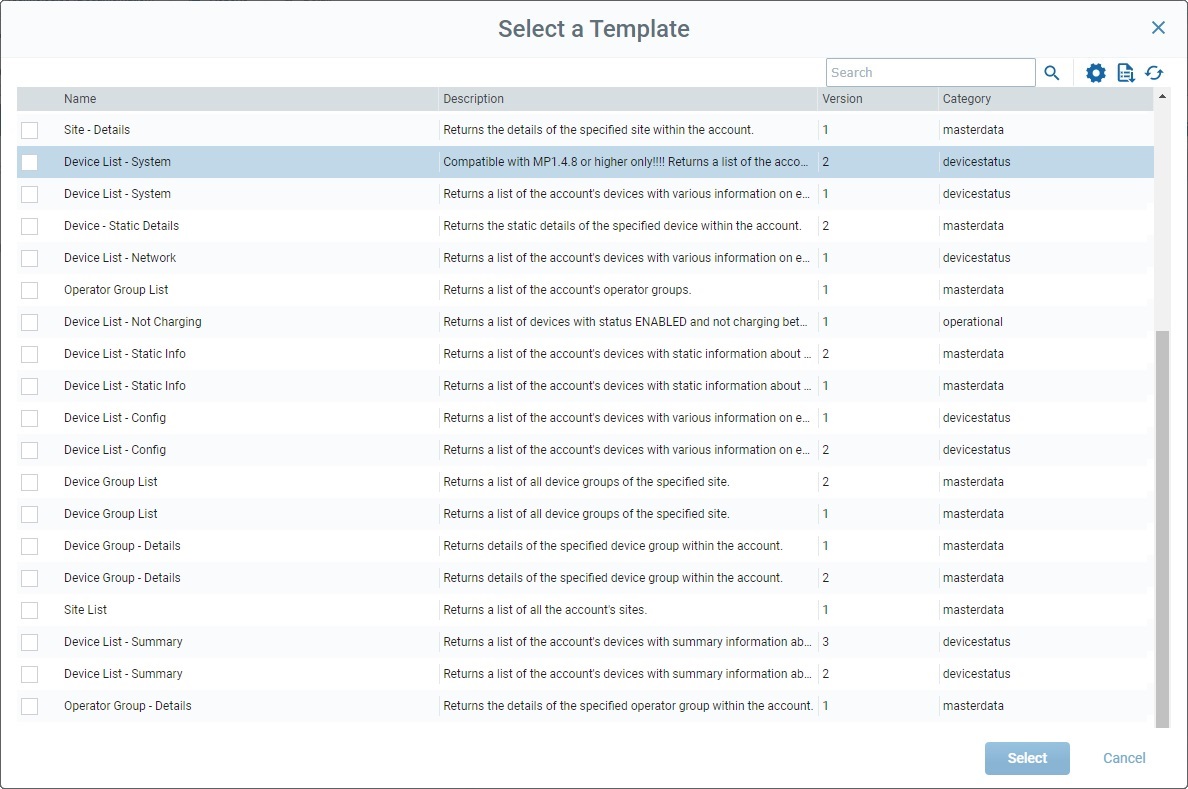Click the Cancel link
Screen dimensions: 1188x789
coord(1124,758)
